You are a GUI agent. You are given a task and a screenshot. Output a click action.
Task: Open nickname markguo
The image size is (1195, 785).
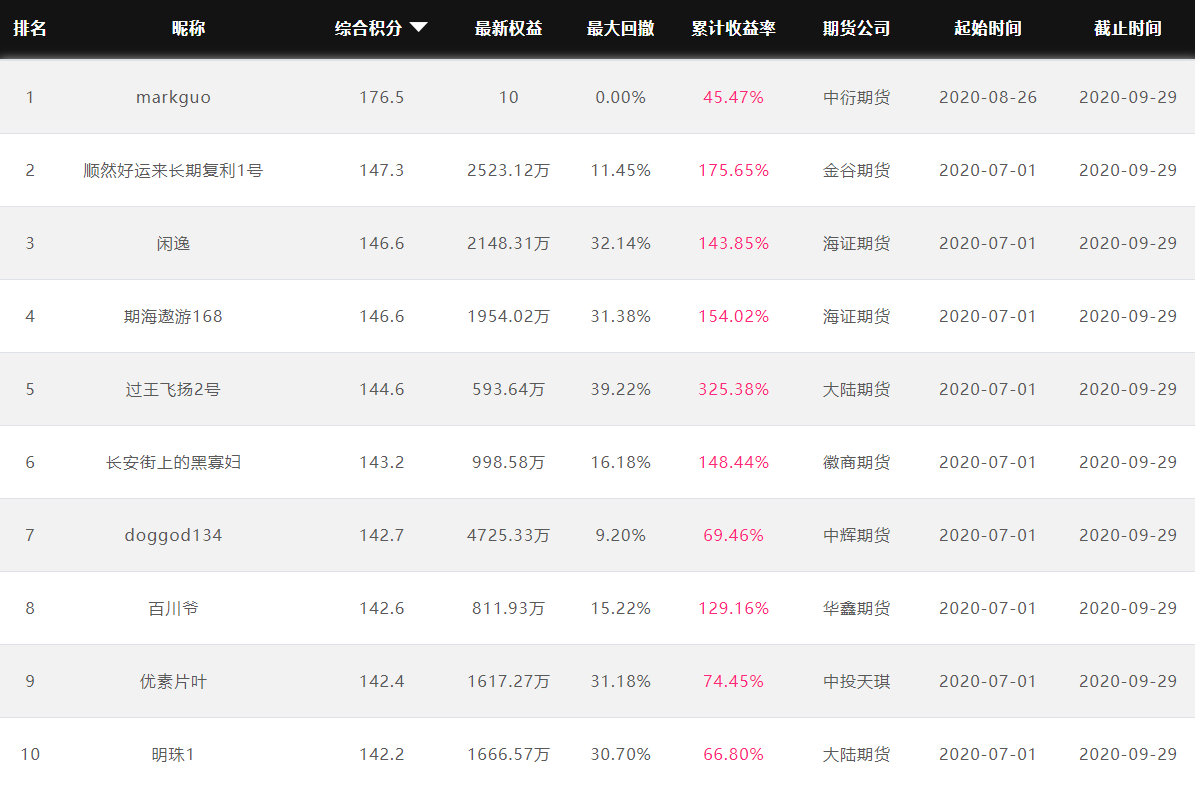(173, 98)
